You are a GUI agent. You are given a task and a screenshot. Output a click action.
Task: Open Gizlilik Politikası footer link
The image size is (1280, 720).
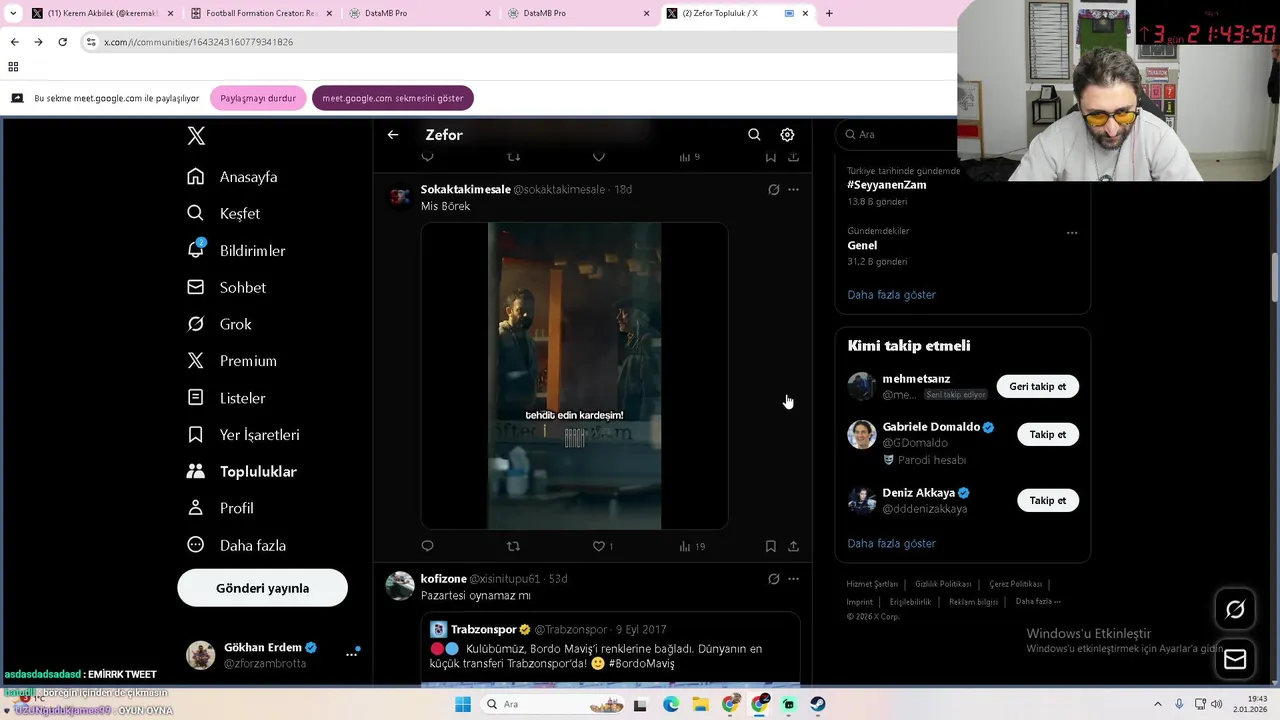943,584
